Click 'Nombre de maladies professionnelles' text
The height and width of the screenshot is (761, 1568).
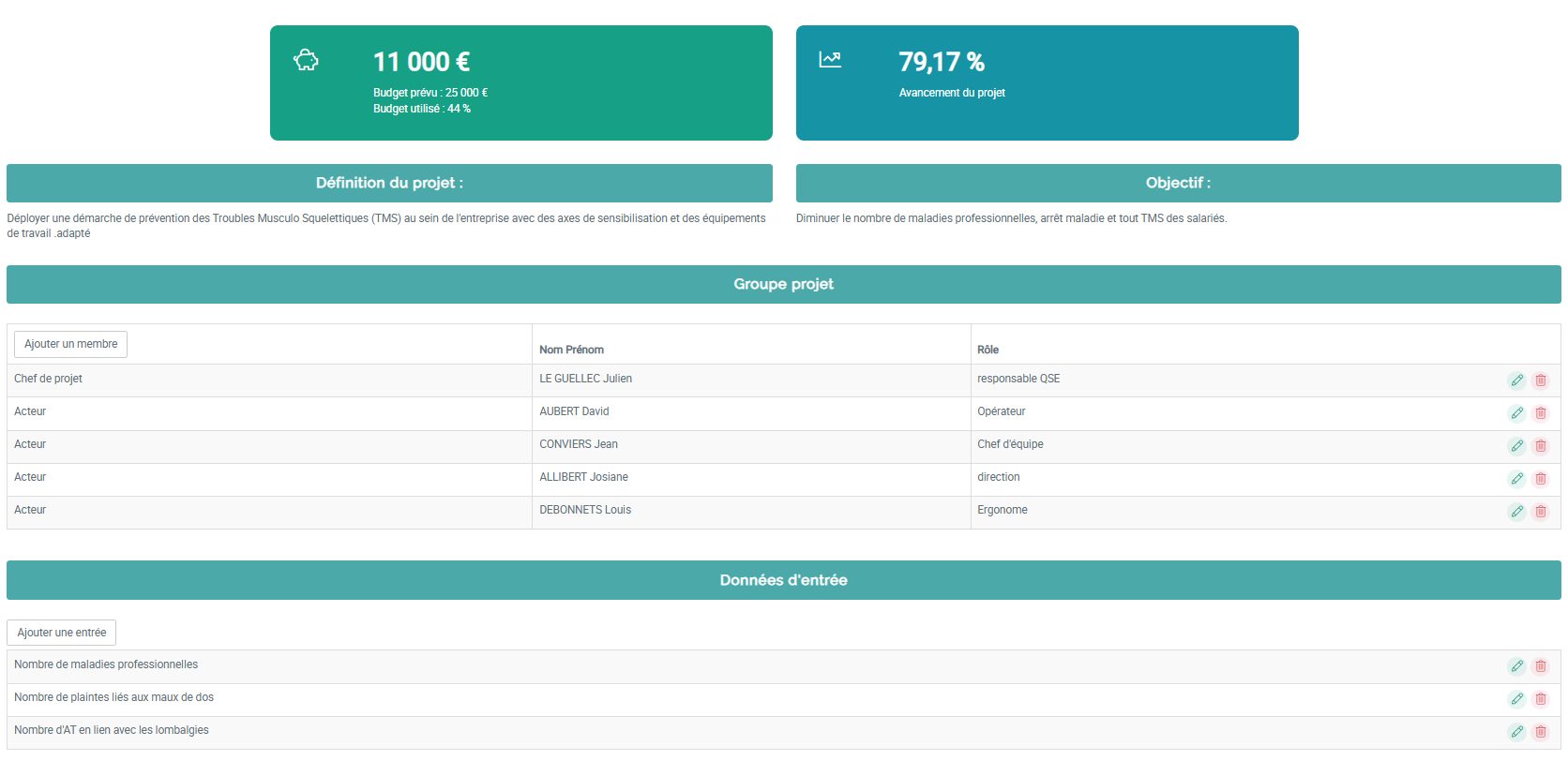pyautogui.click(x=106, y=664)
